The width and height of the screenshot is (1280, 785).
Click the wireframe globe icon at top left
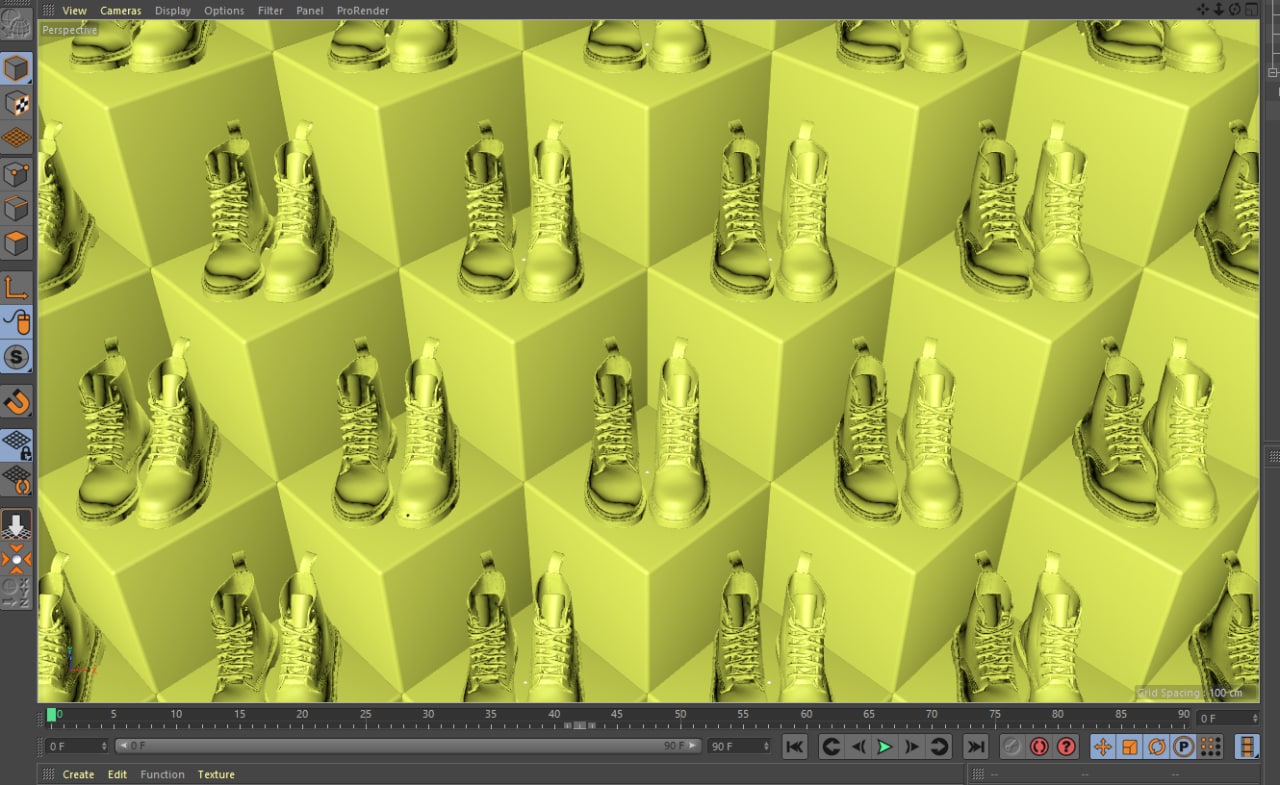[16, 22]
